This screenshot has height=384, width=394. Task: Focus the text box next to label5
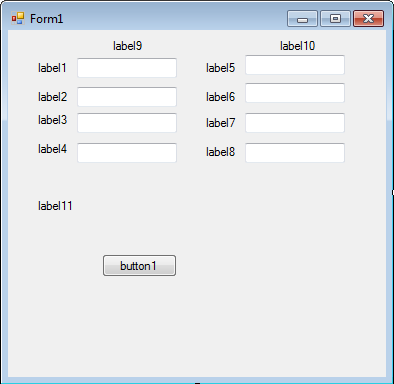point(295,65)
